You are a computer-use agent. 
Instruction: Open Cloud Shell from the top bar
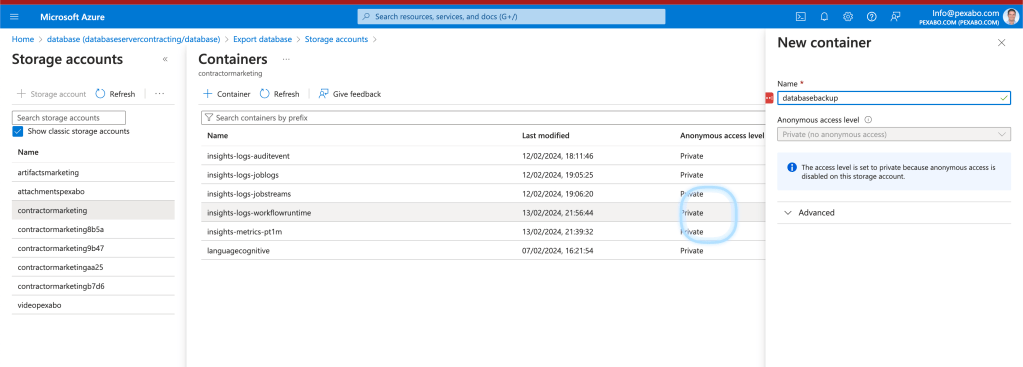pyautogui.click(x=801, y=17)
